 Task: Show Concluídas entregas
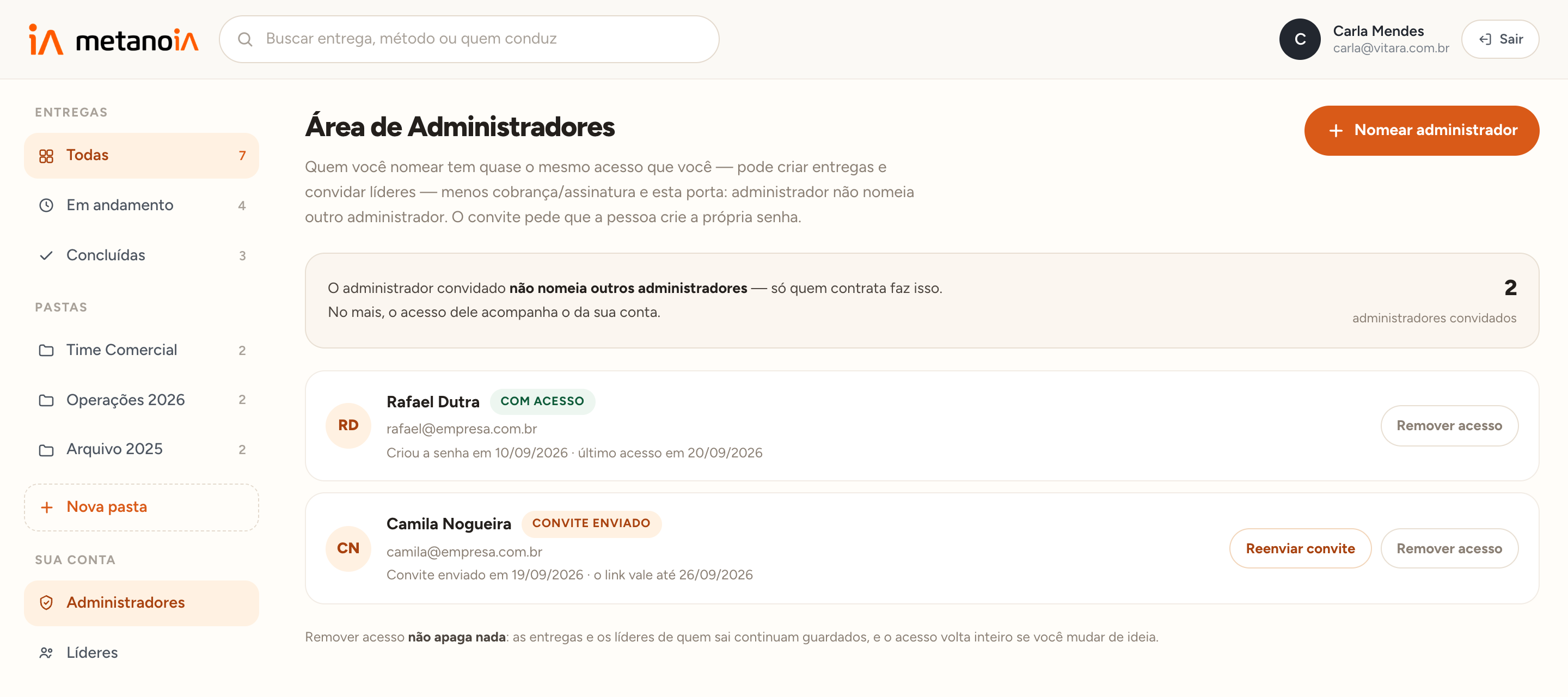(141, 256)
